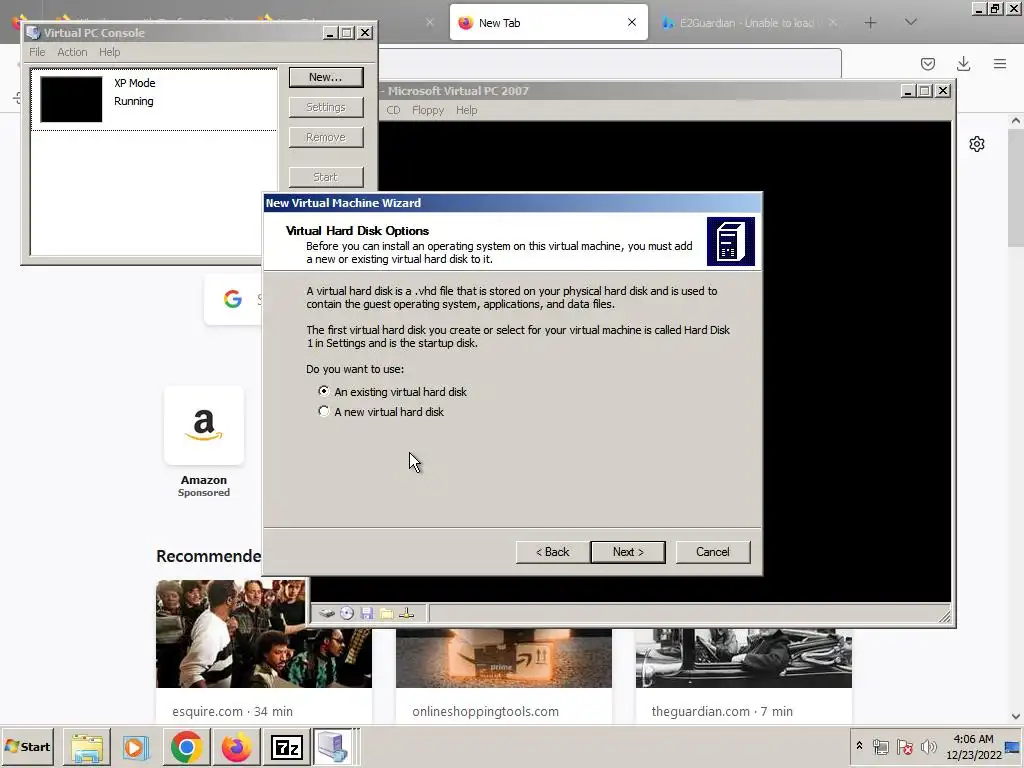This screenshot has width=1024, height=768.
Task: Click network adapter icon in VM status bar
Action: pyautogui.click(x=406, y=613)
